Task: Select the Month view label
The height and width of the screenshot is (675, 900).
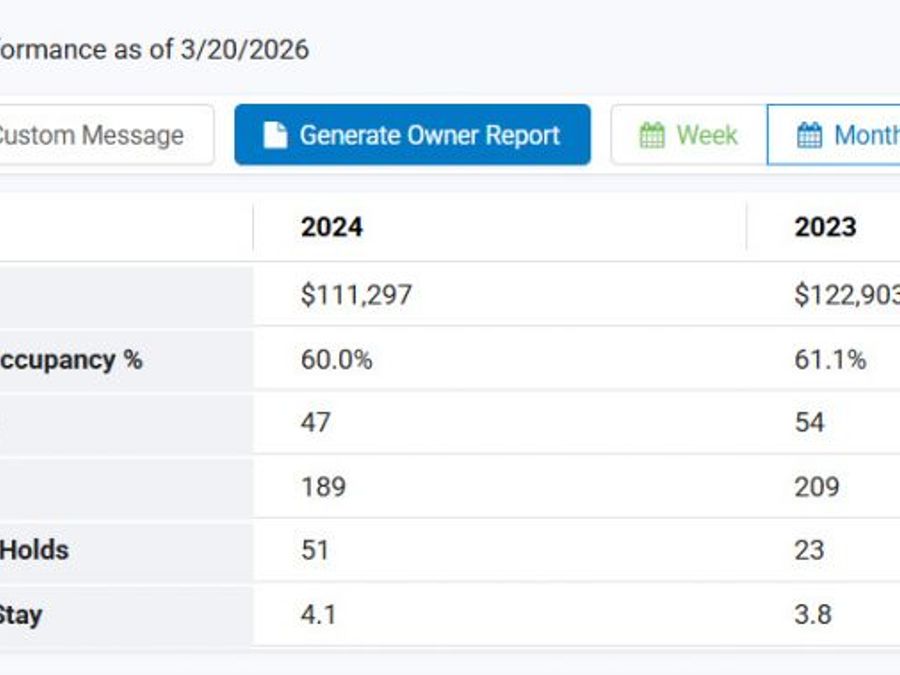Action: point(866,135)
